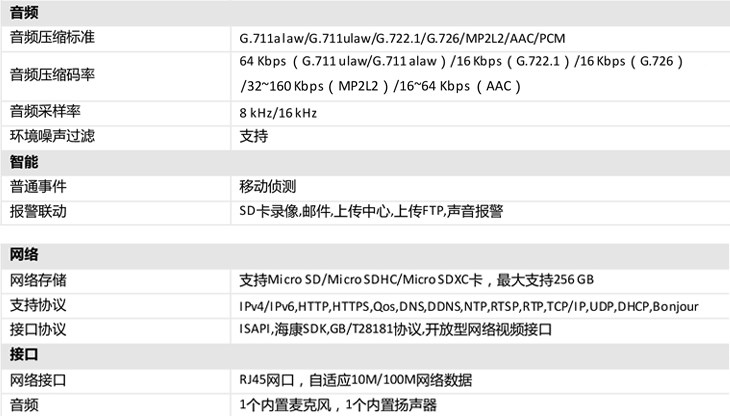Click the 音频采样率 row label
The image size is (730, 416).
(45, 111)
